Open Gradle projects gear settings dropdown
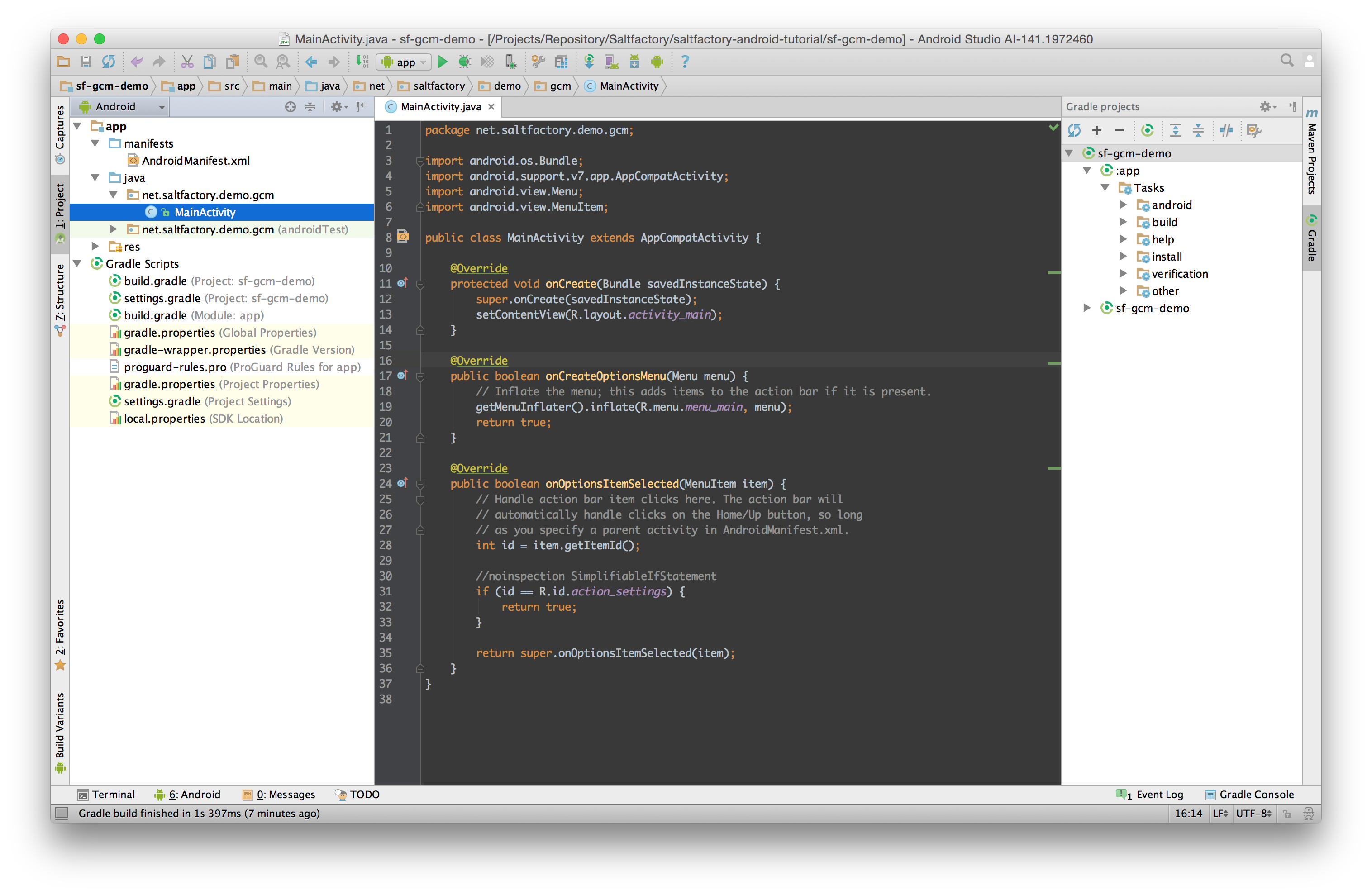1372x895 pixels. 1267,107
